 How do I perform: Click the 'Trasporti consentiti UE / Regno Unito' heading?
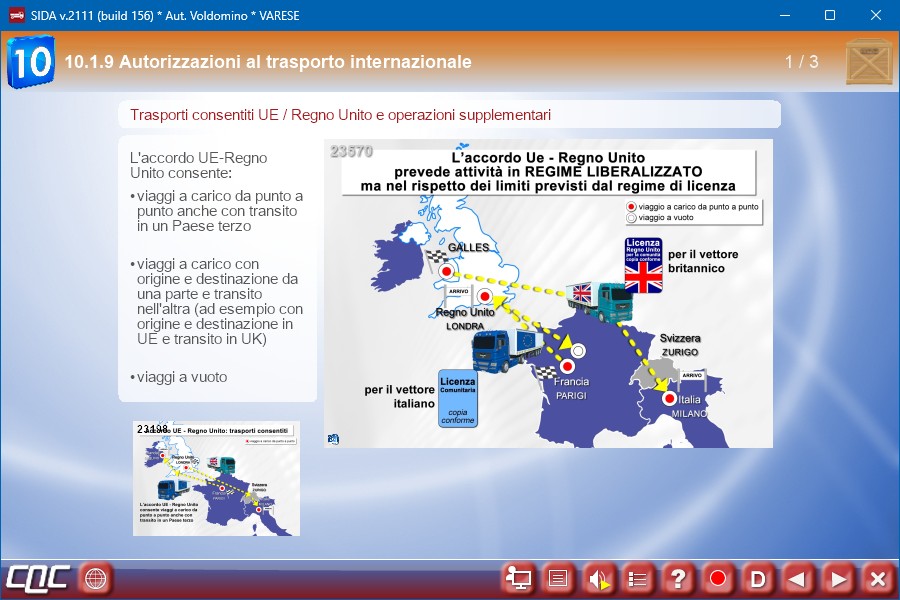point(340,115)
